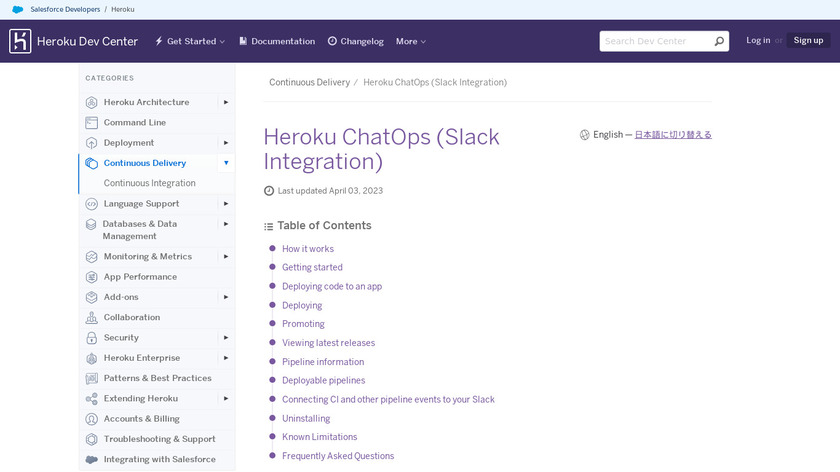
Task: Jump to the Promoting section
Action: coord(303,324)
